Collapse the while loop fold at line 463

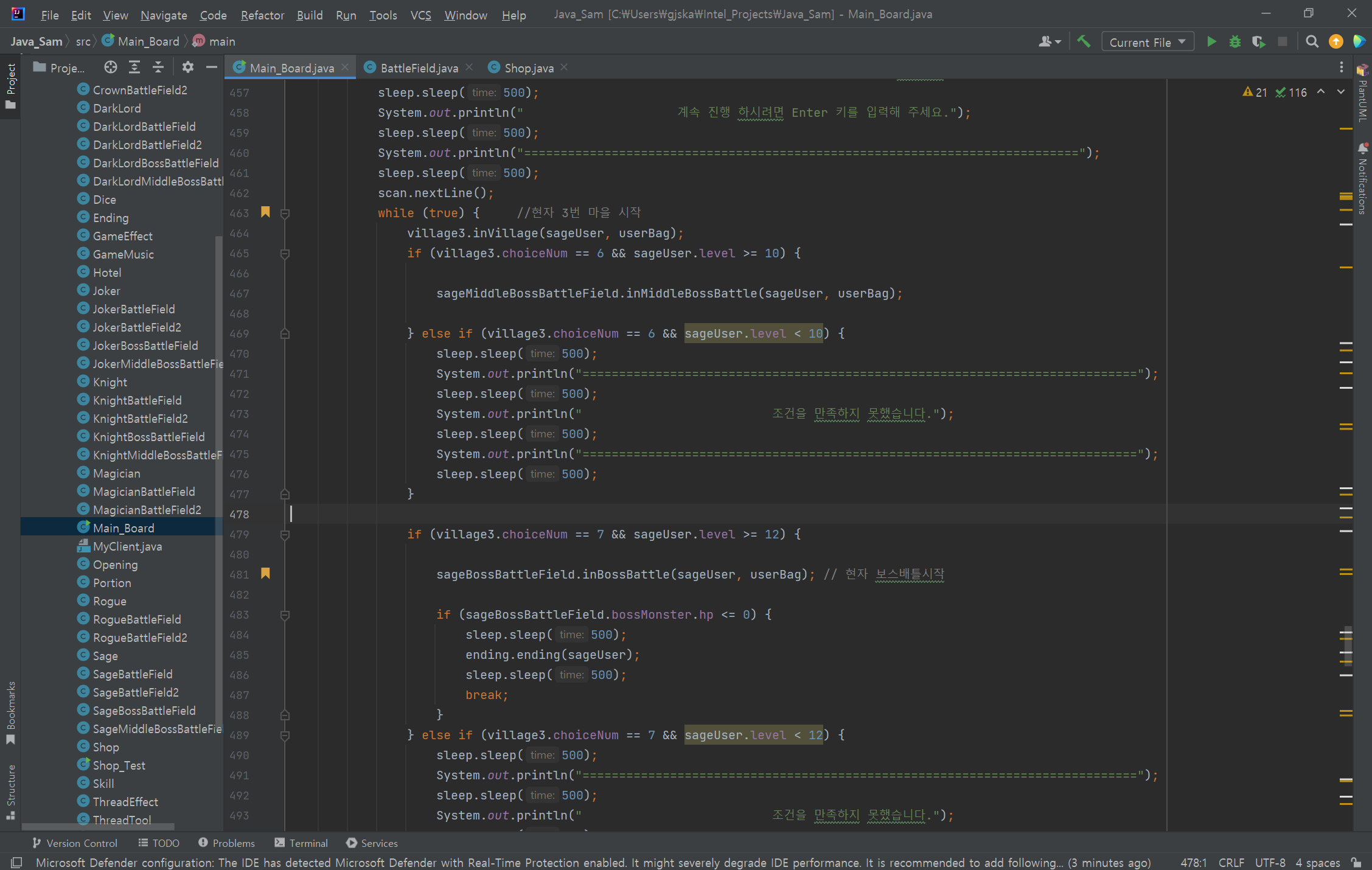point(285,214)
